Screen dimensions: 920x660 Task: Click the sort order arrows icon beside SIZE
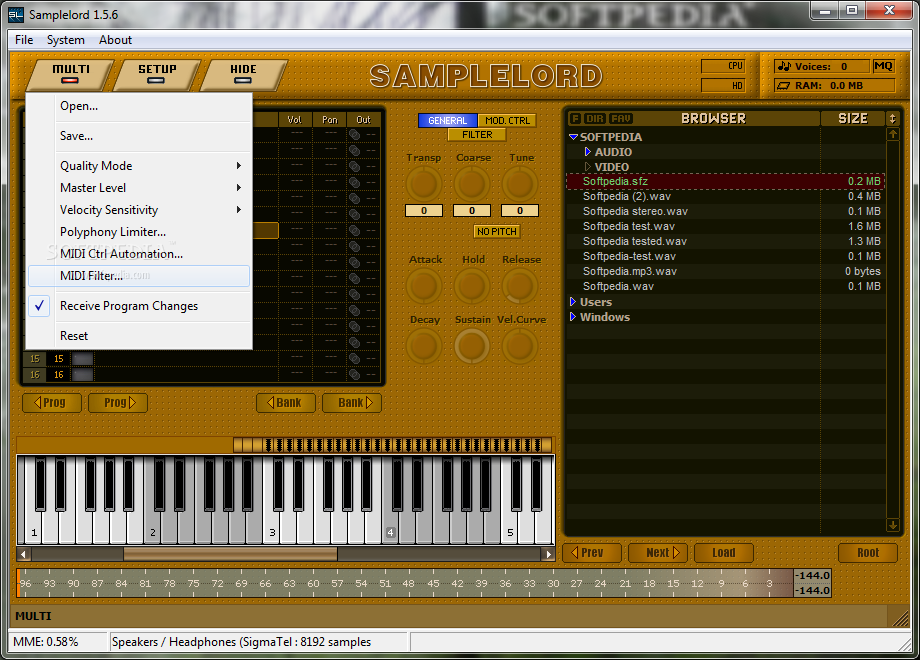(x=892, y=119)
